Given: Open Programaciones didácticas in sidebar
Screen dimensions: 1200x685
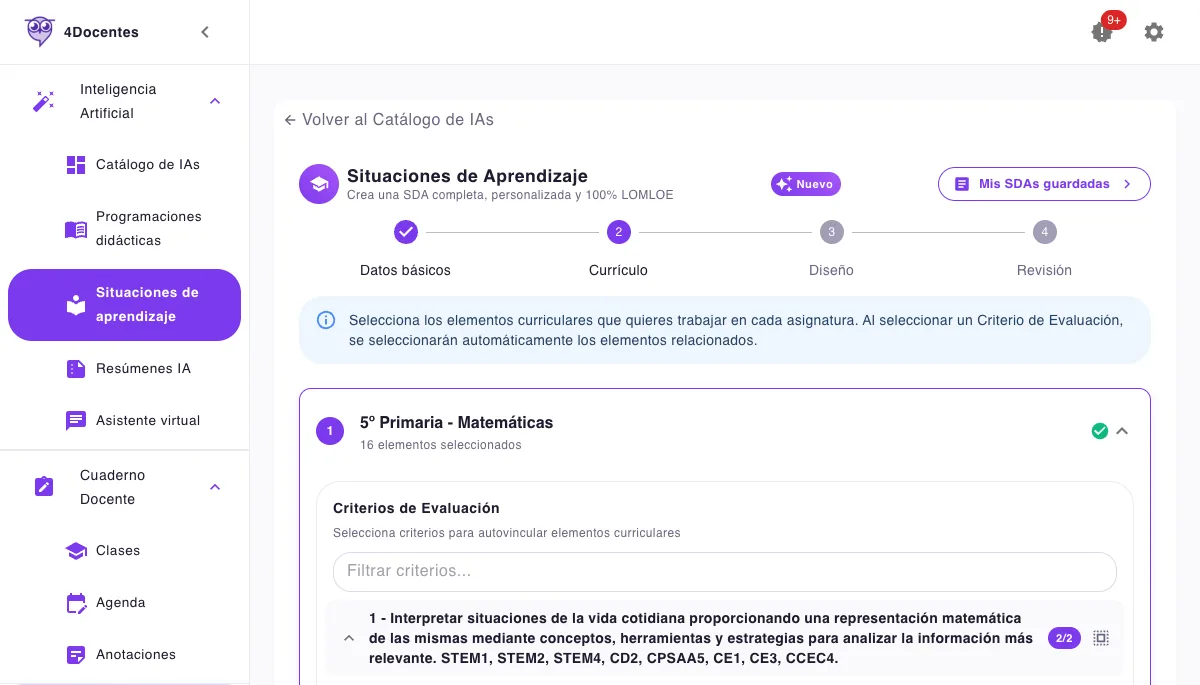Looking at the screenshot, I should (x=124, y=229).
